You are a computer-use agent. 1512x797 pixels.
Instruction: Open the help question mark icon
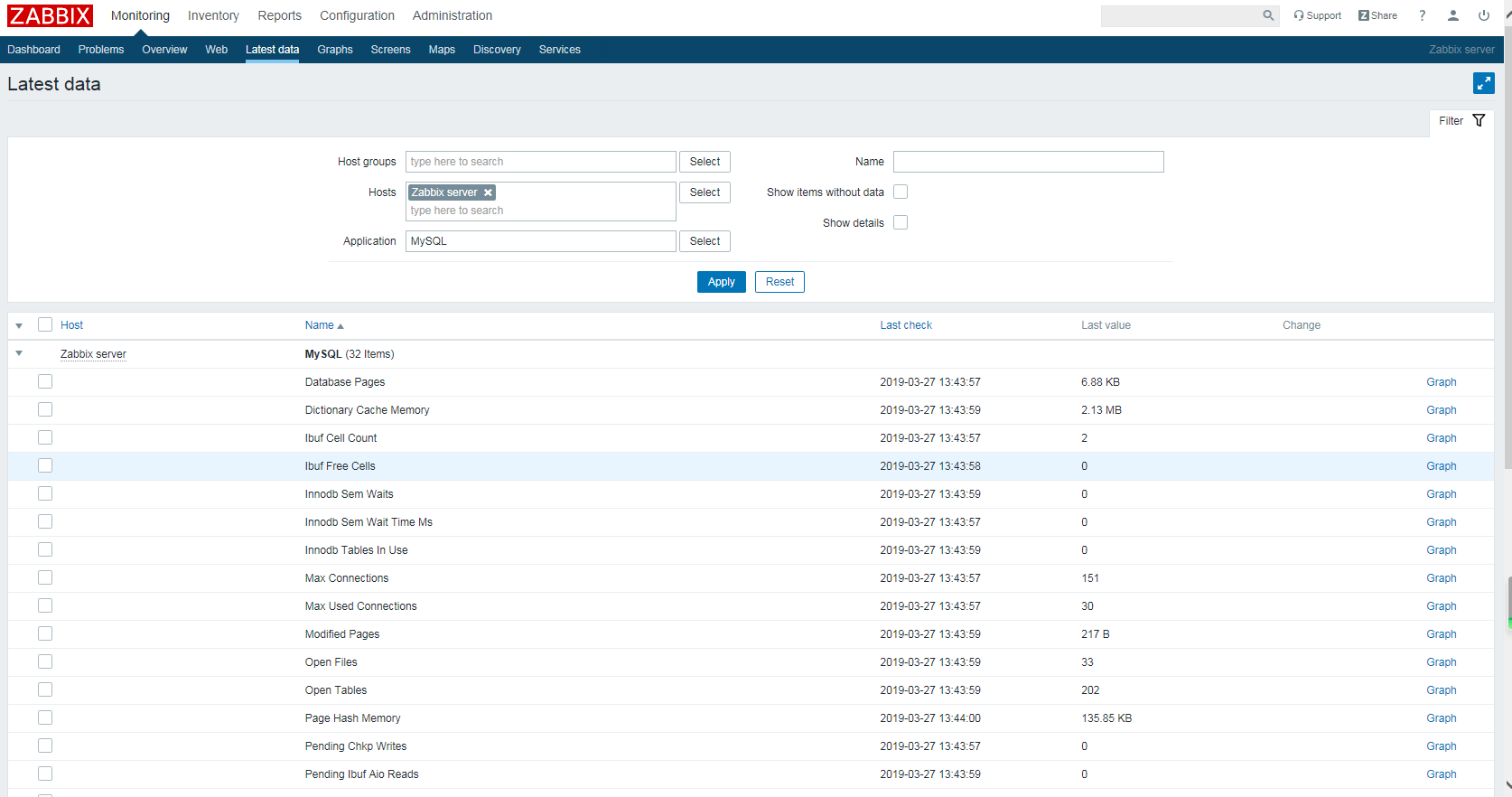tap(1423, 15)
